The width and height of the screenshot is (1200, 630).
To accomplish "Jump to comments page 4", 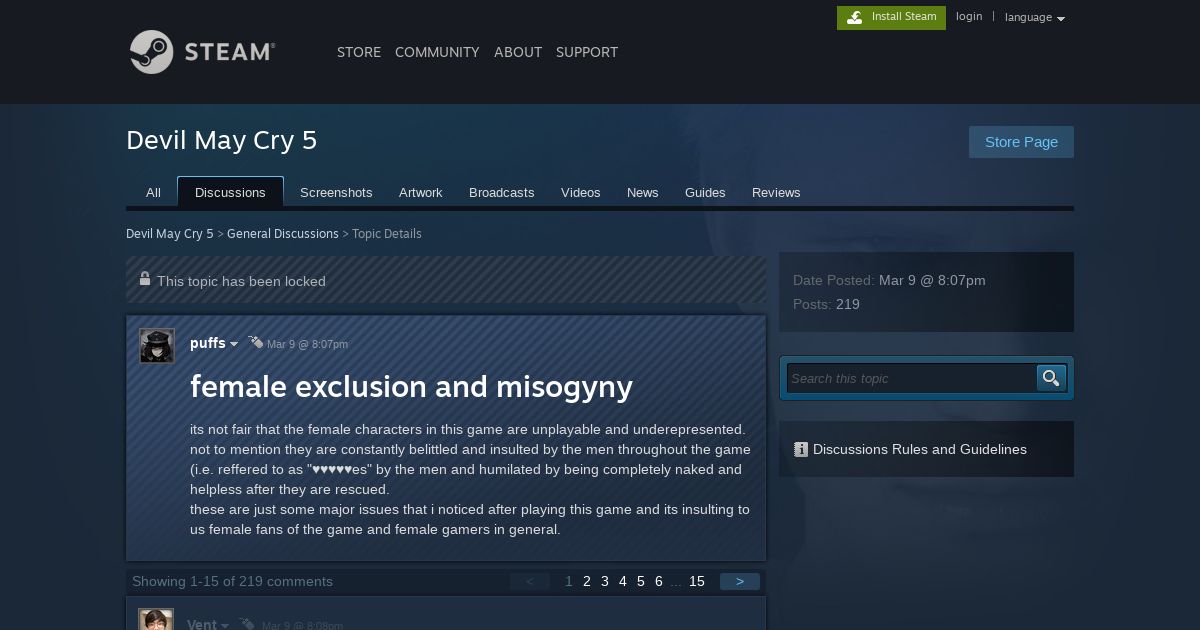I will coord(623,581).
